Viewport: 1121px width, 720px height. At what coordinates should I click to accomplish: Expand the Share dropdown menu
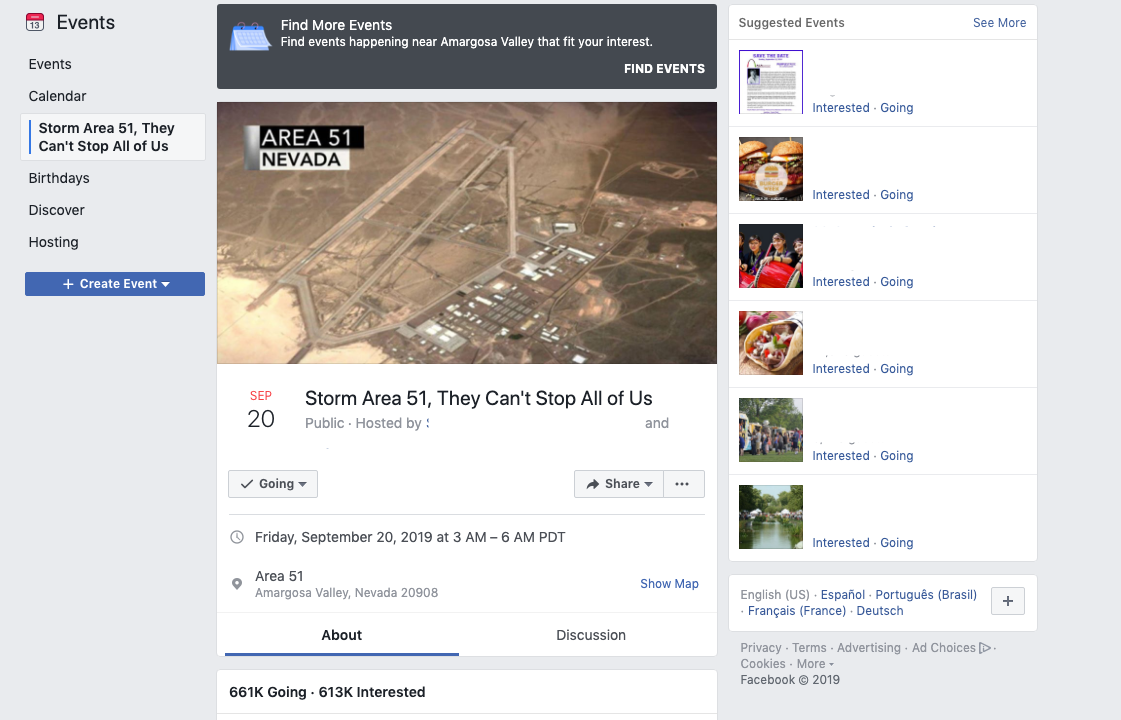(619, 484)
